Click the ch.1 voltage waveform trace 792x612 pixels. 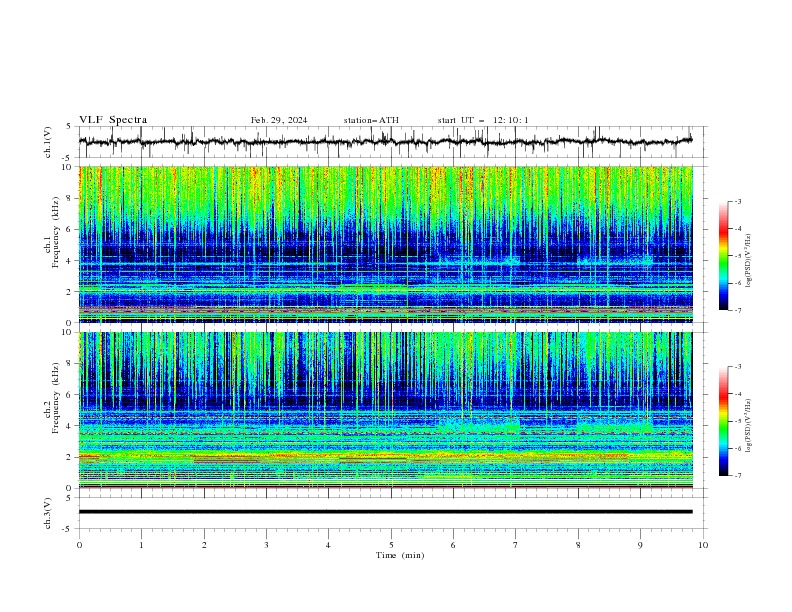[x=385, y=142]
